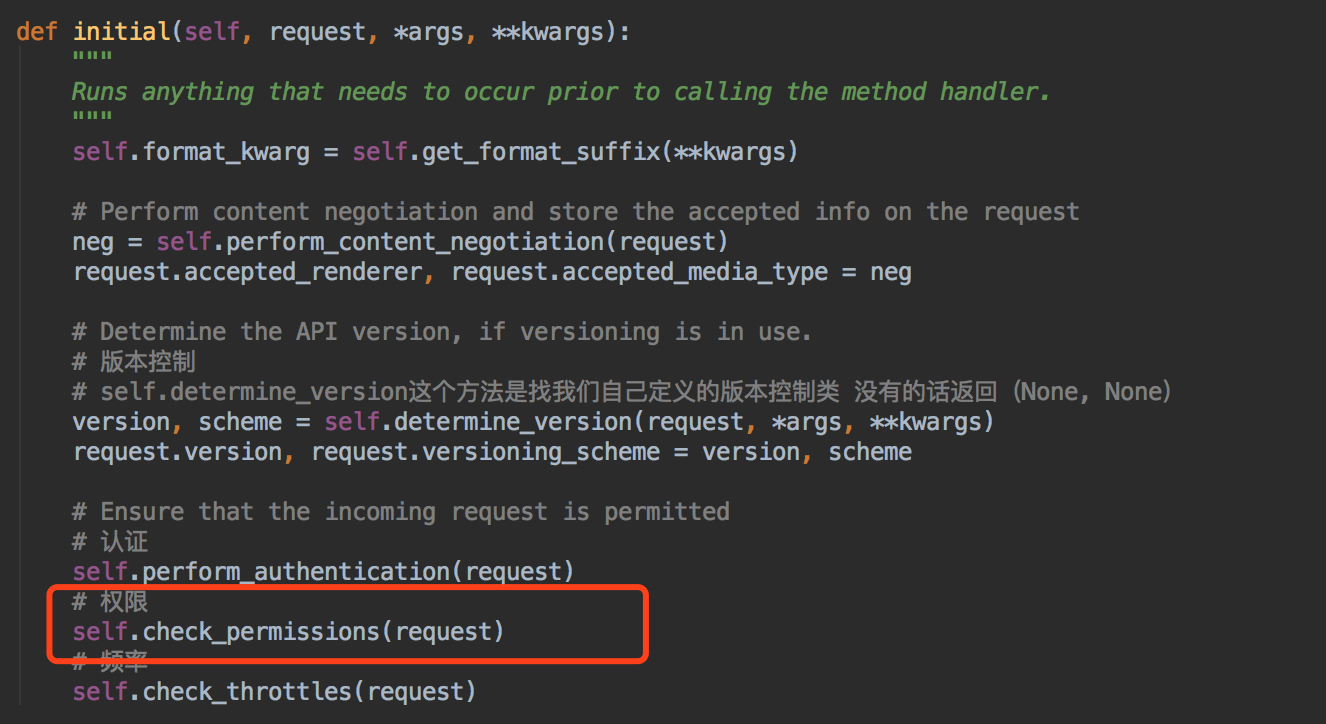Click the API version comment line

pos(442,332)
